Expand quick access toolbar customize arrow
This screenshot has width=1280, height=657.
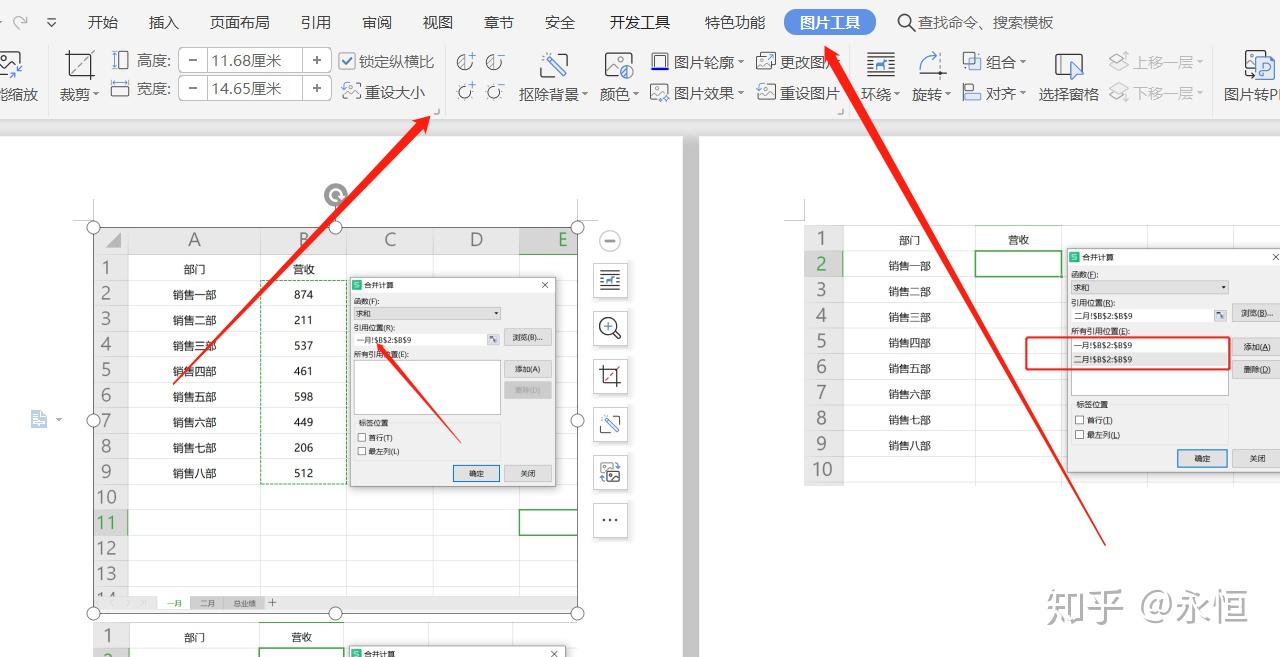click(52, 22)
